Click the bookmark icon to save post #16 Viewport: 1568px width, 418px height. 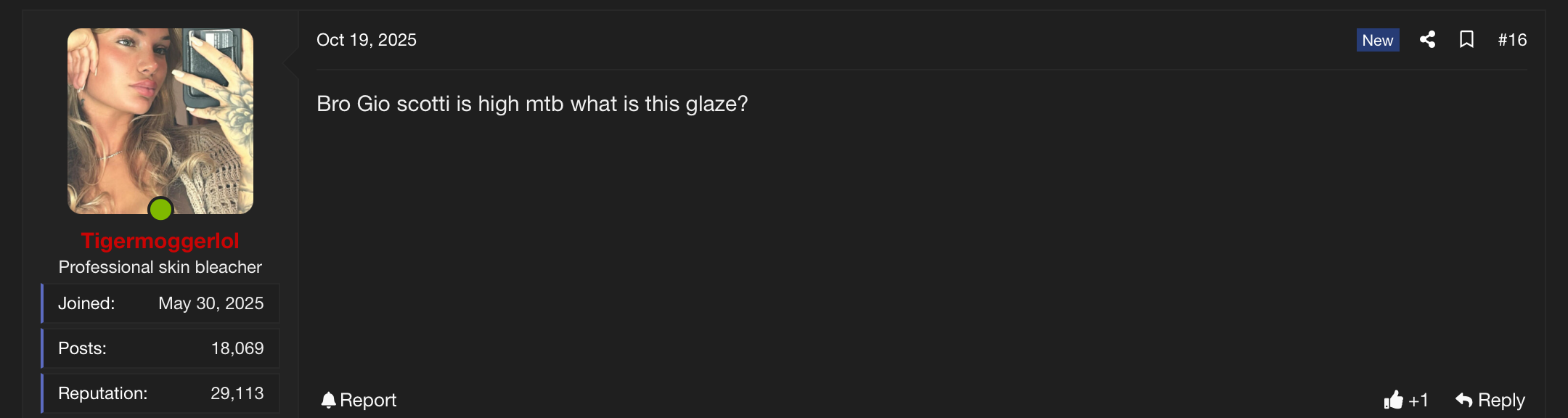tap(1467, 41)
